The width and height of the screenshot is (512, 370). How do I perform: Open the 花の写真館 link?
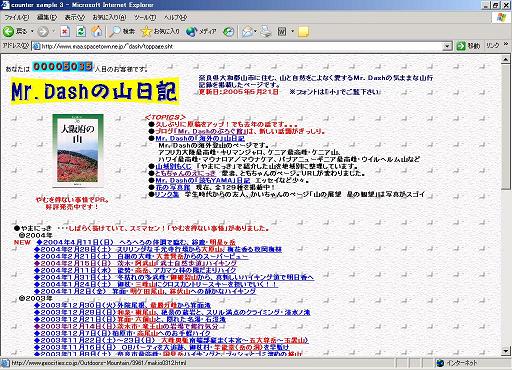[173, 187]
